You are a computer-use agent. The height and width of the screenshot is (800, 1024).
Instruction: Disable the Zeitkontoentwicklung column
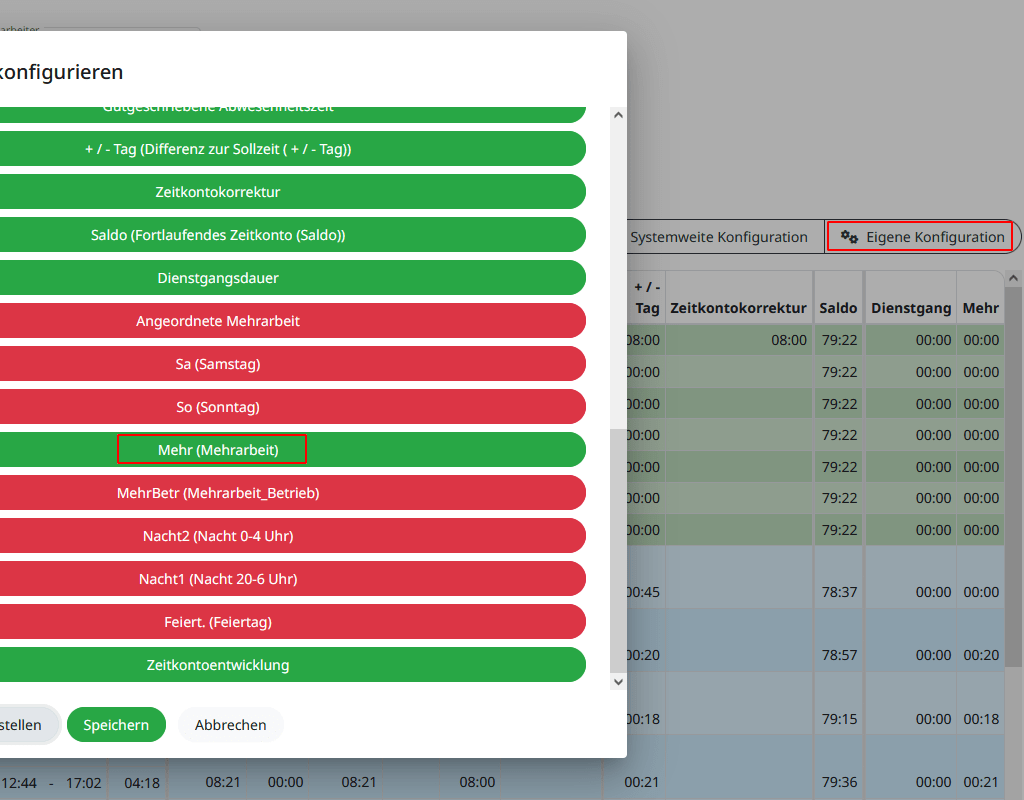(x=218, y=665)
